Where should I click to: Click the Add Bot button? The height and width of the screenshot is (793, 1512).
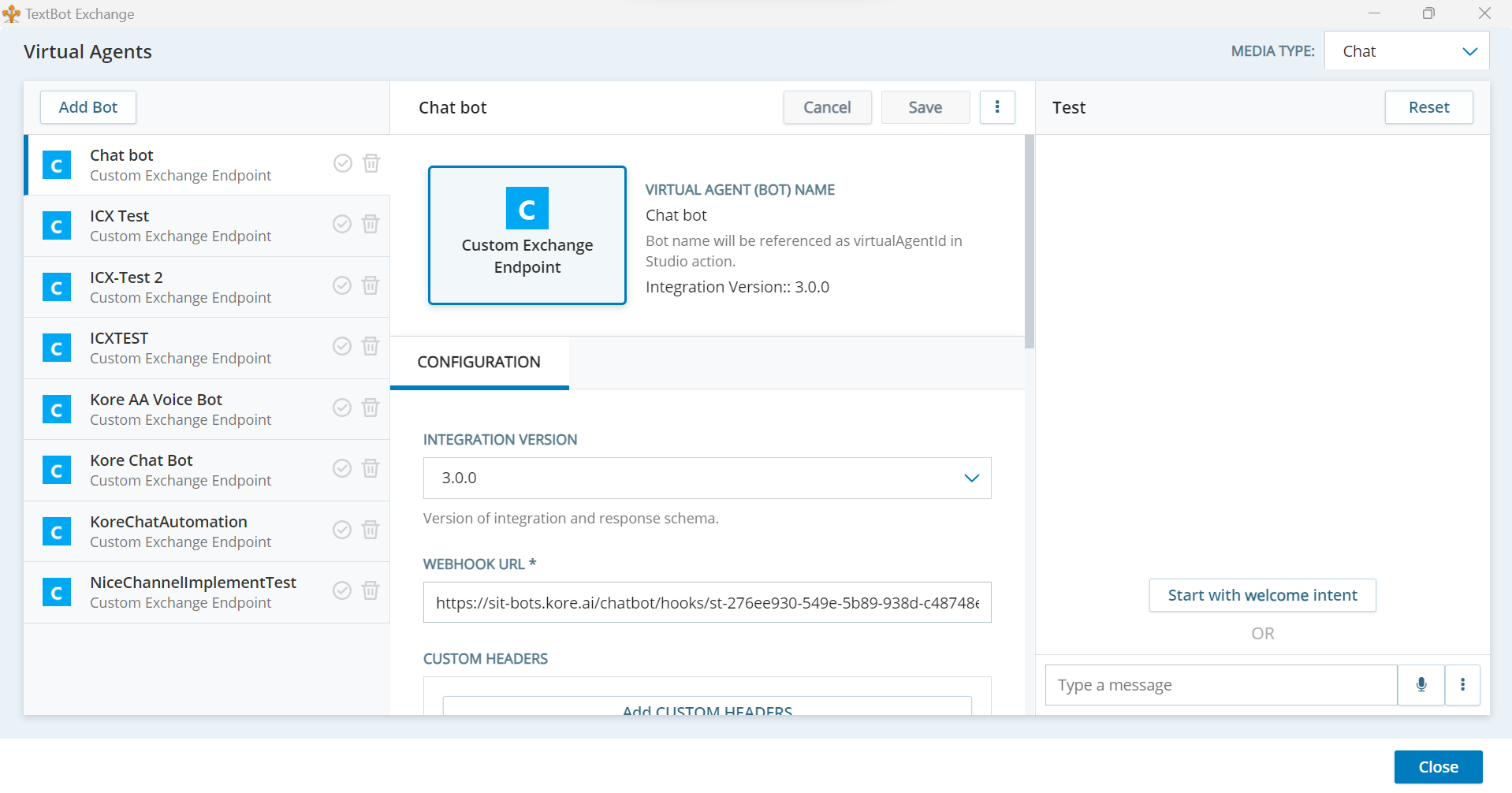point(88,107)
